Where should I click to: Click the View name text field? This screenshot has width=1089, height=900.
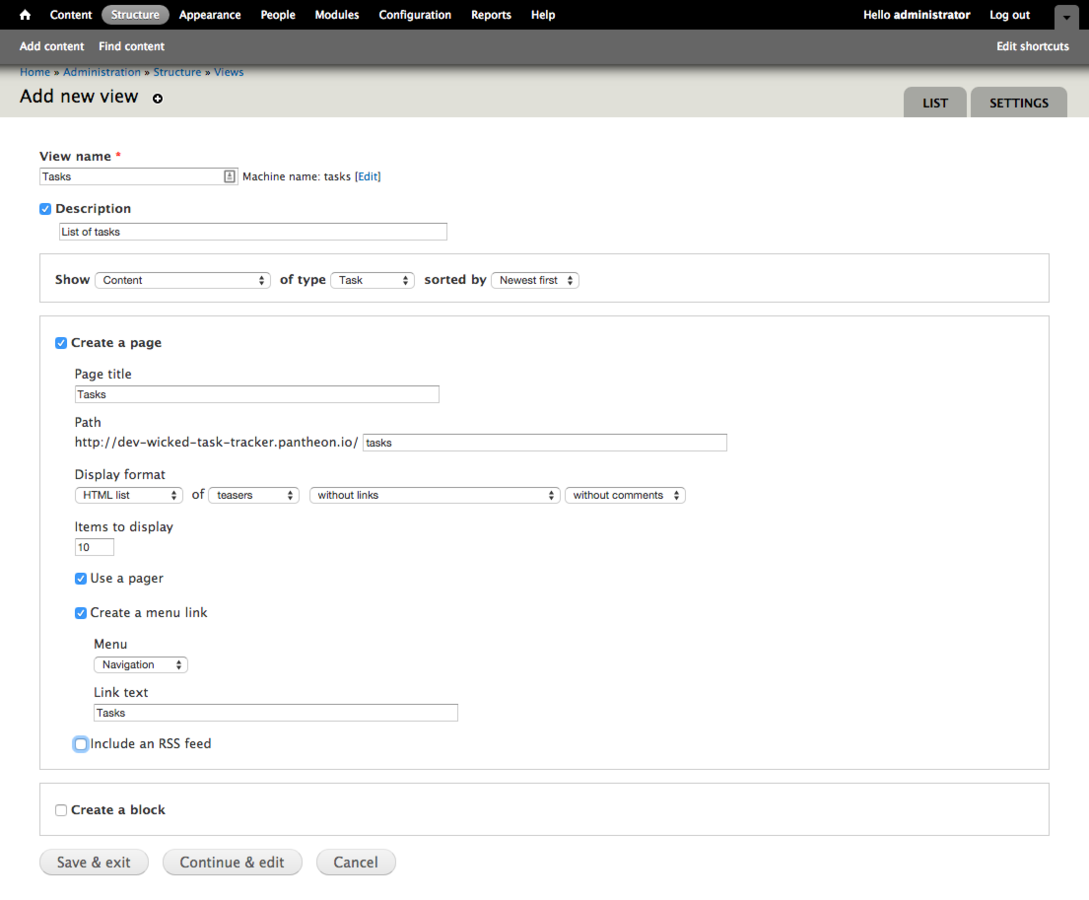[x=138, y=176]
